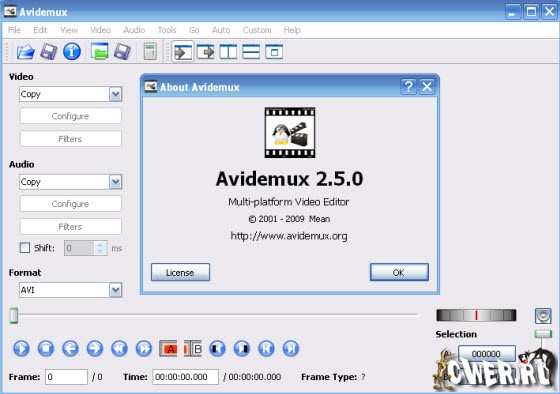Open a video file with folder icon
Viewport: 560px width, 394px height.
point(25,52)
